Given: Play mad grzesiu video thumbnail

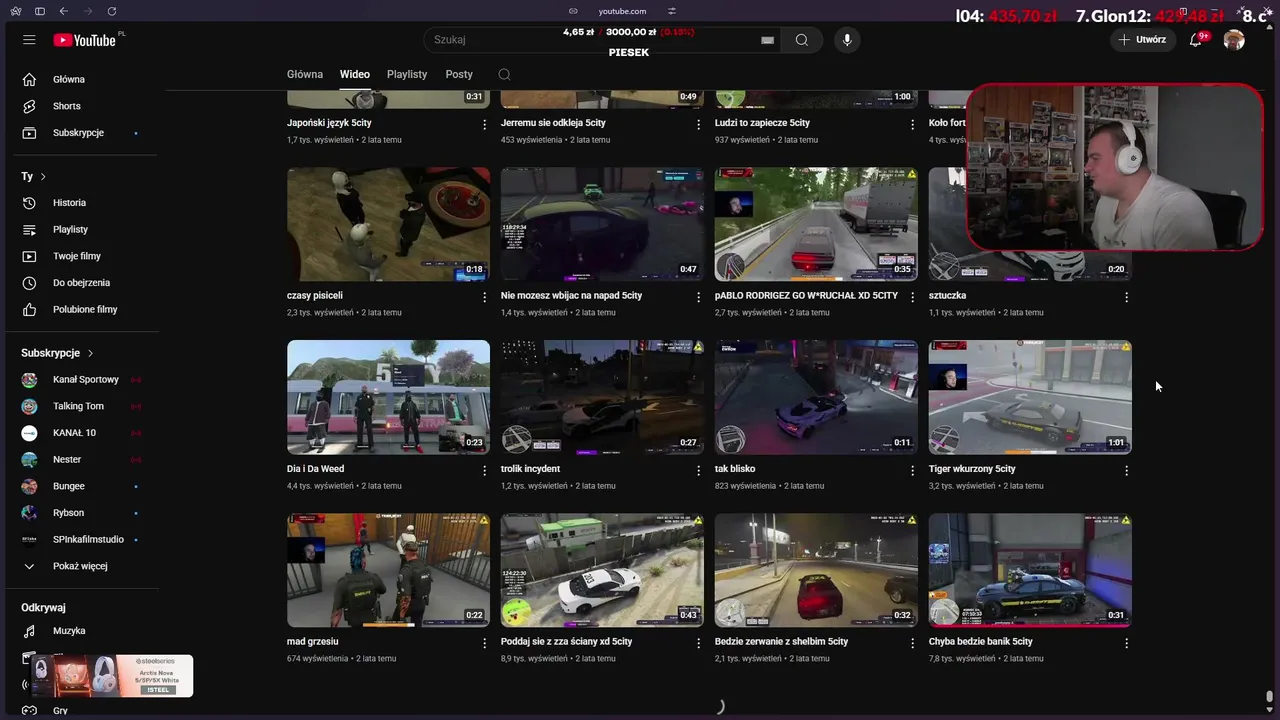Looking at the screenshot, I should click(x=388, y=570).
